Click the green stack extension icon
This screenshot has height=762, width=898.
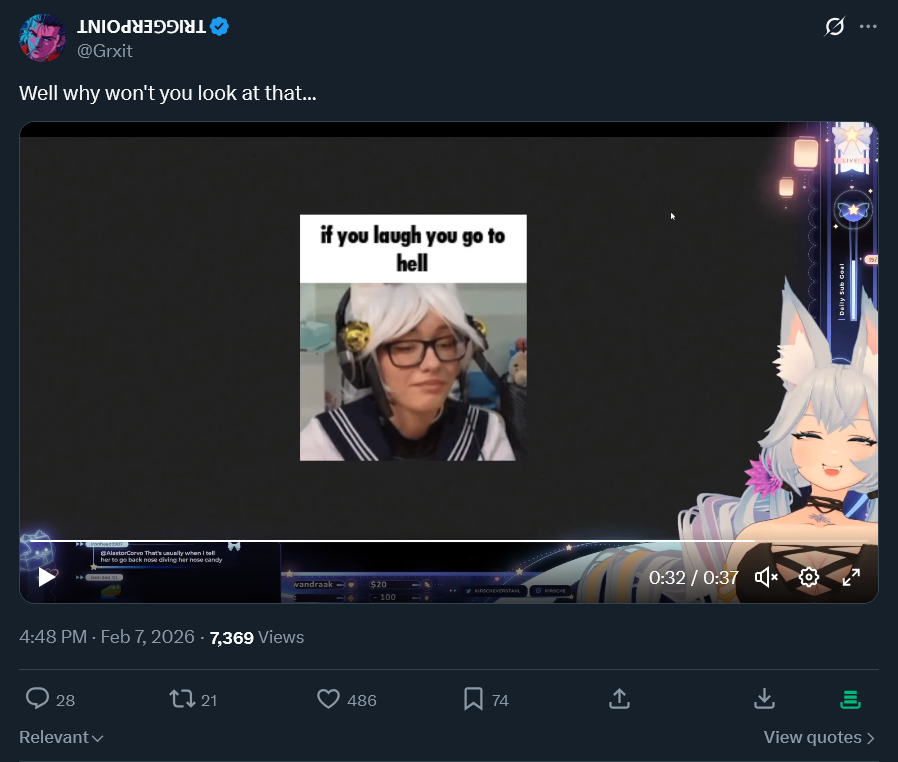[x=850, y=699]
